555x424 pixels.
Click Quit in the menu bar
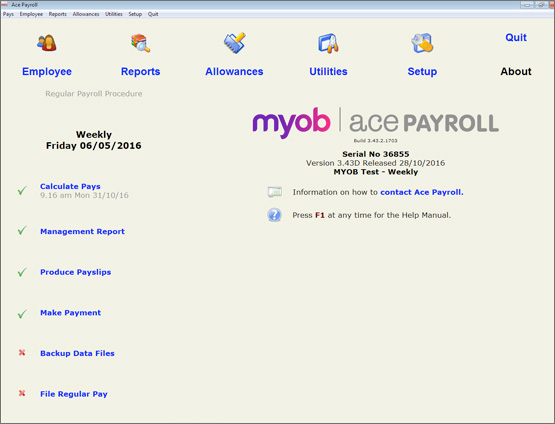click(x=153, y=14)
